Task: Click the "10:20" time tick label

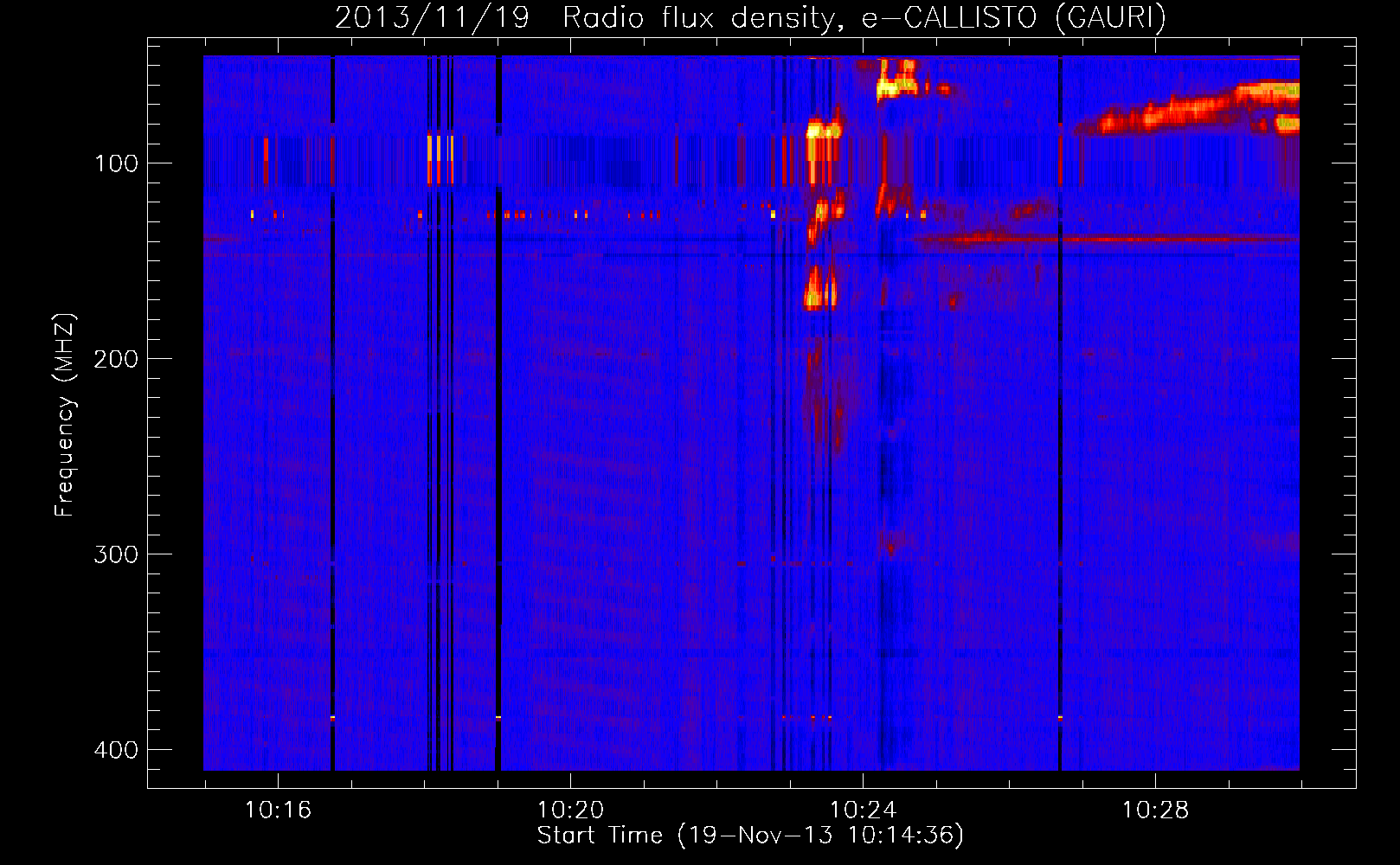Action: pos(570,811)
